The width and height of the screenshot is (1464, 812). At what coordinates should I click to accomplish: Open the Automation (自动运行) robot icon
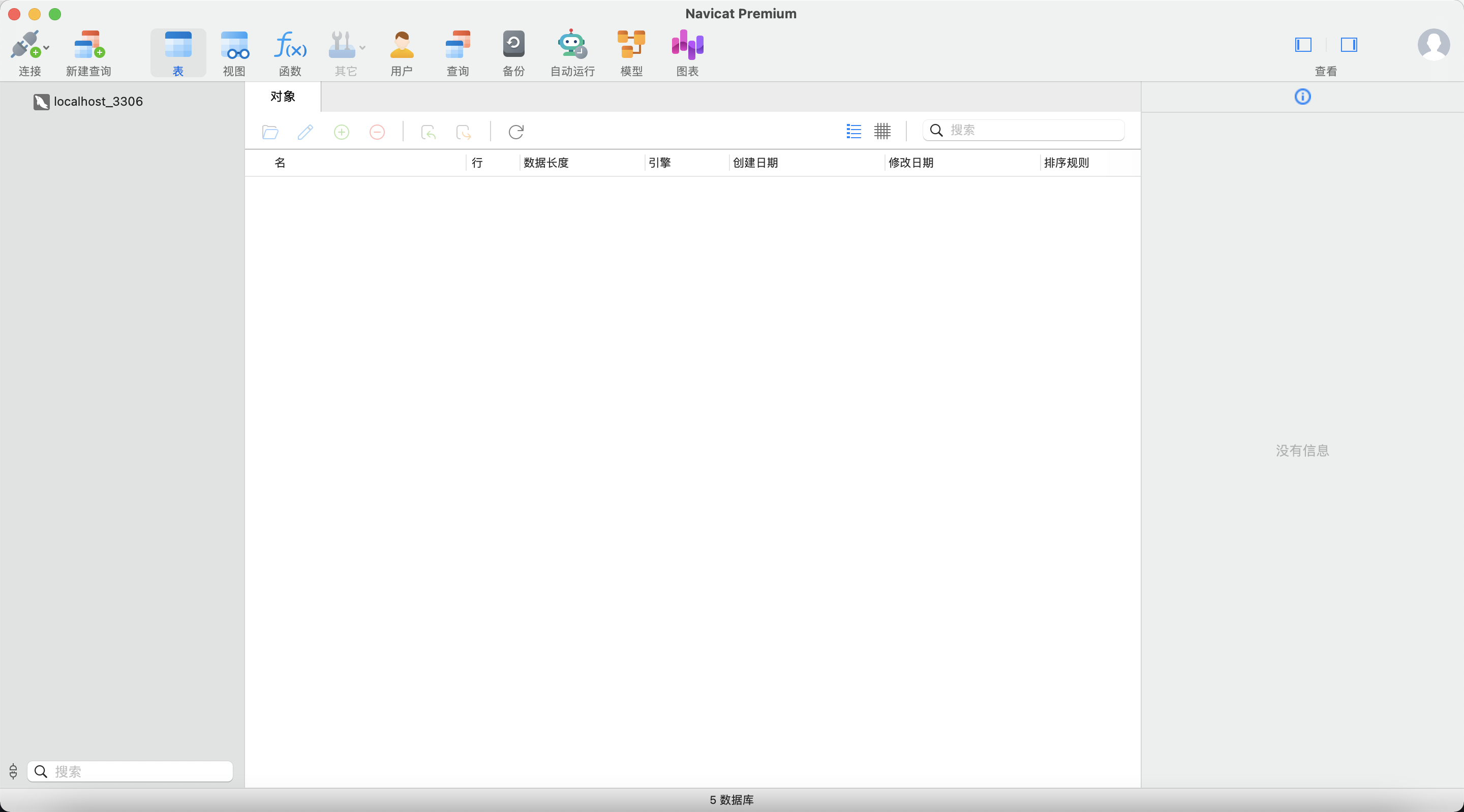pyautogui.click(x=572, y=44)
